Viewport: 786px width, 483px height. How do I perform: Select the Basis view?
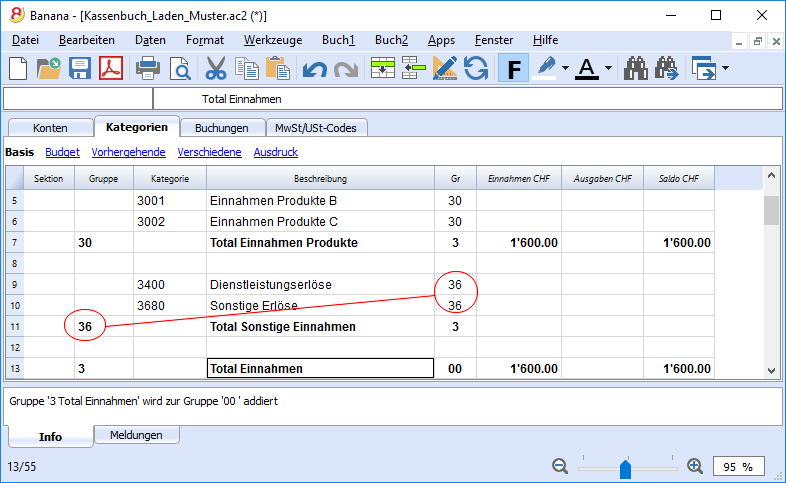pos(20,152)
